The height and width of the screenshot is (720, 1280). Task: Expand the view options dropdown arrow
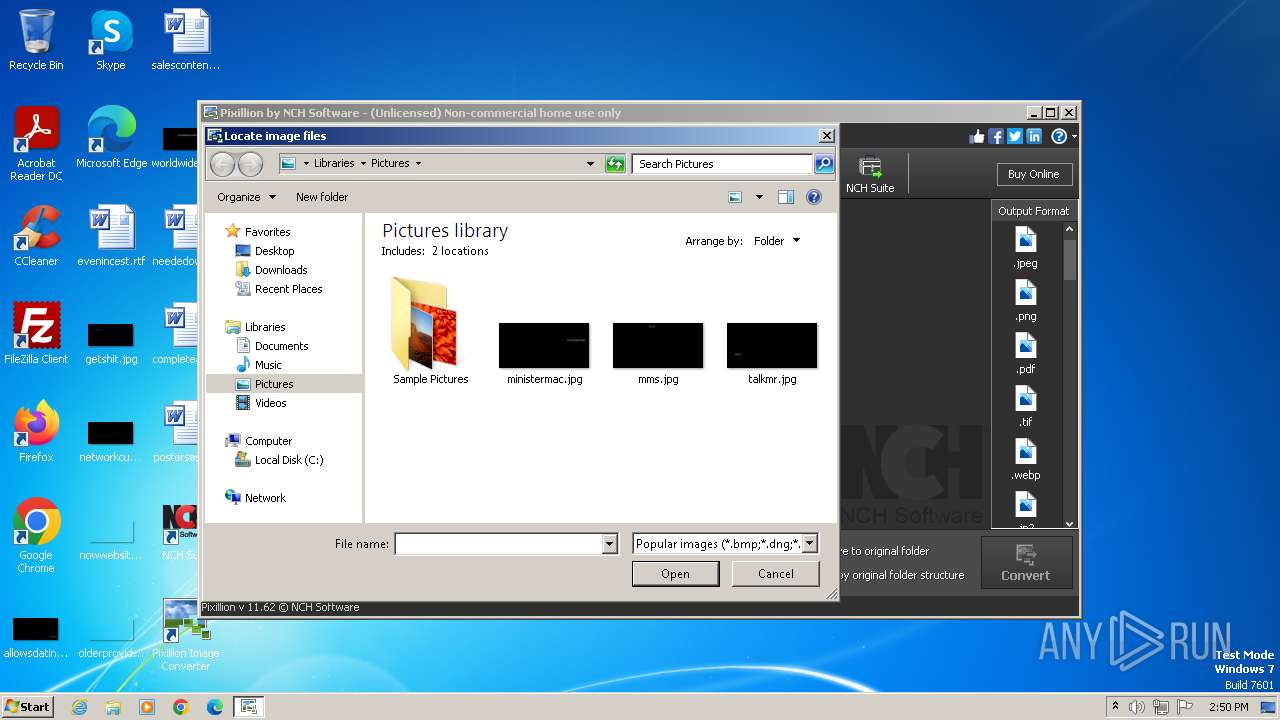click(x=759, y=197)
